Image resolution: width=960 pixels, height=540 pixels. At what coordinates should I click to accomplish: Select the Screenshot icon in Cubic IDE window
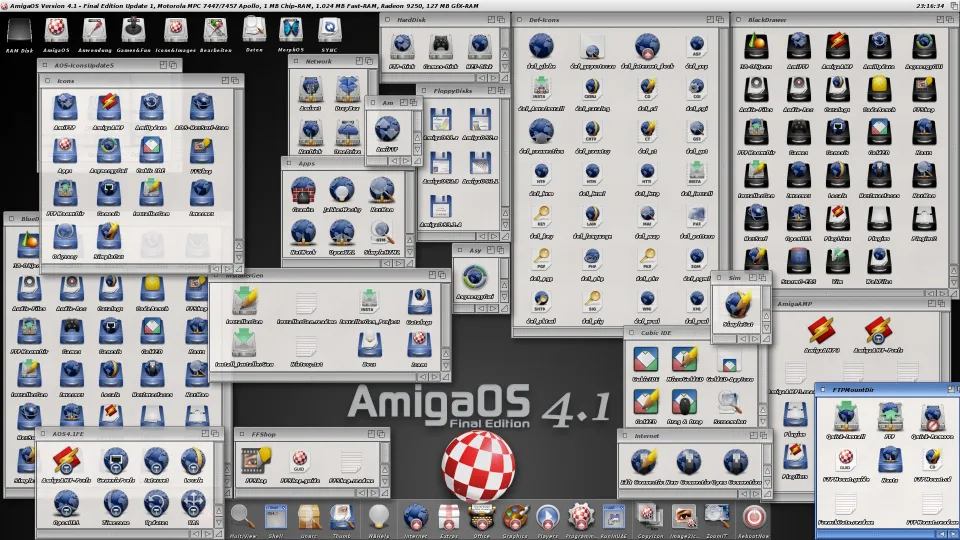pos(728,401)
